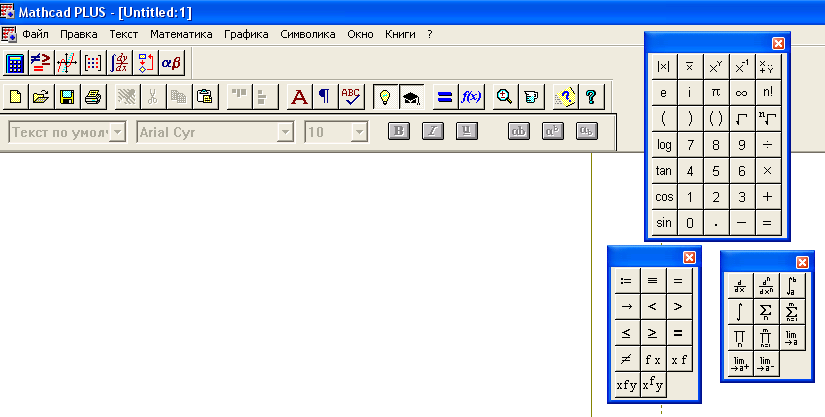This screenshot has width=825, height=417.
Task: Open the Greek symbols palette button
Action: (x=172, y=63)
